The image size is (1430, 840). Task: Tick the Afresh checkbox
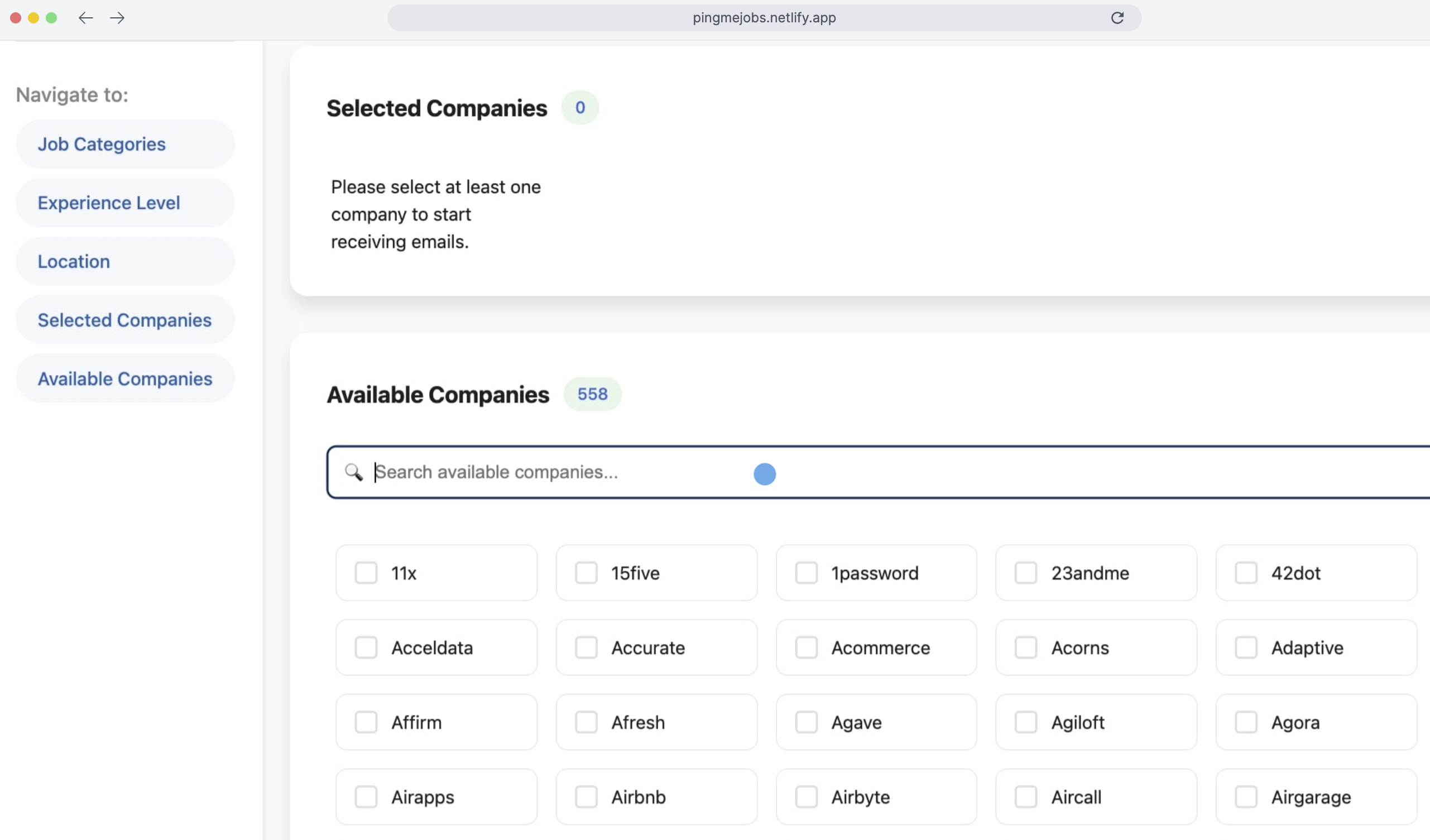[x=586, y=723]
